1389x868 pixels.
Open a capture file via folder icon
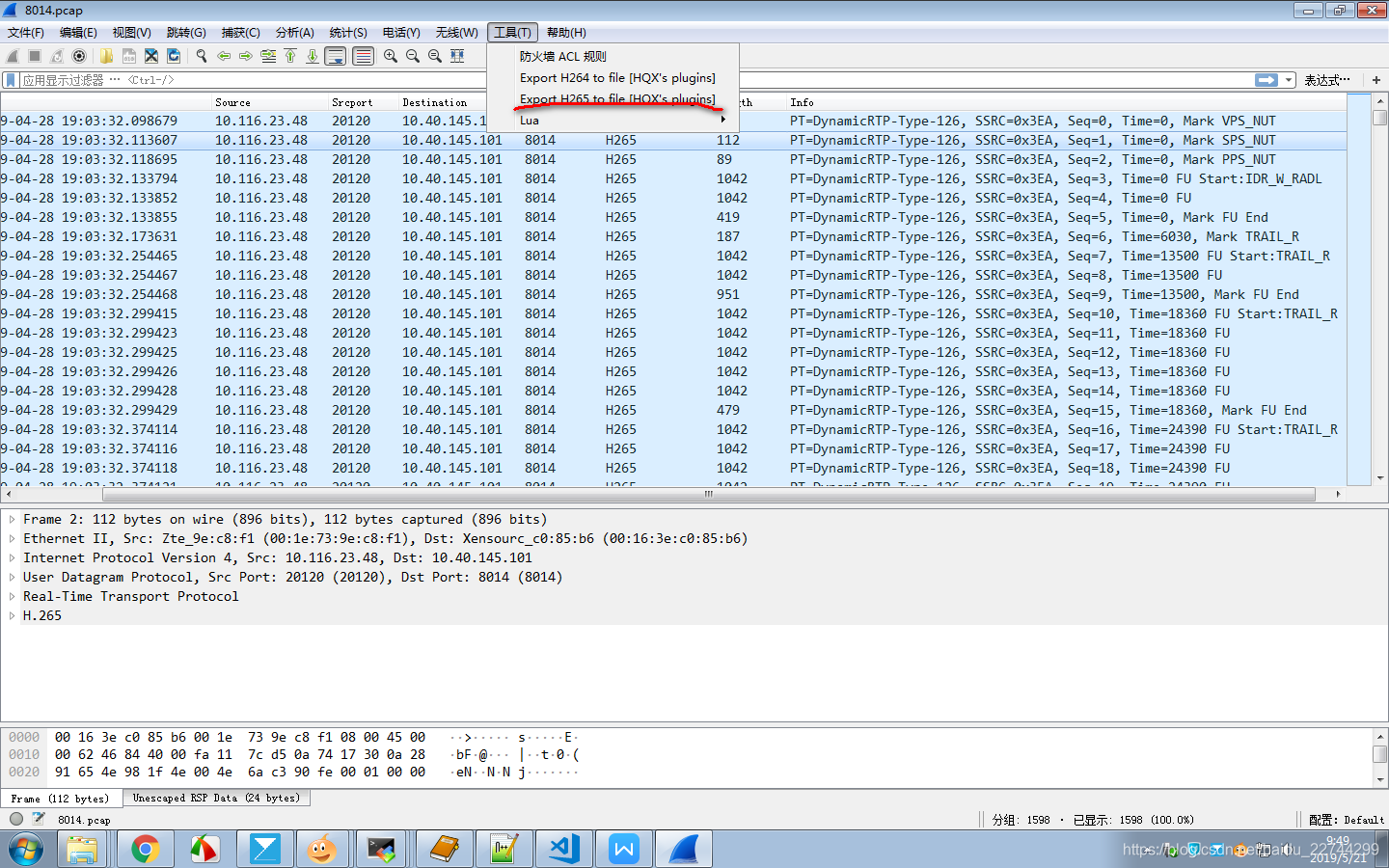(x=106, y=56)
